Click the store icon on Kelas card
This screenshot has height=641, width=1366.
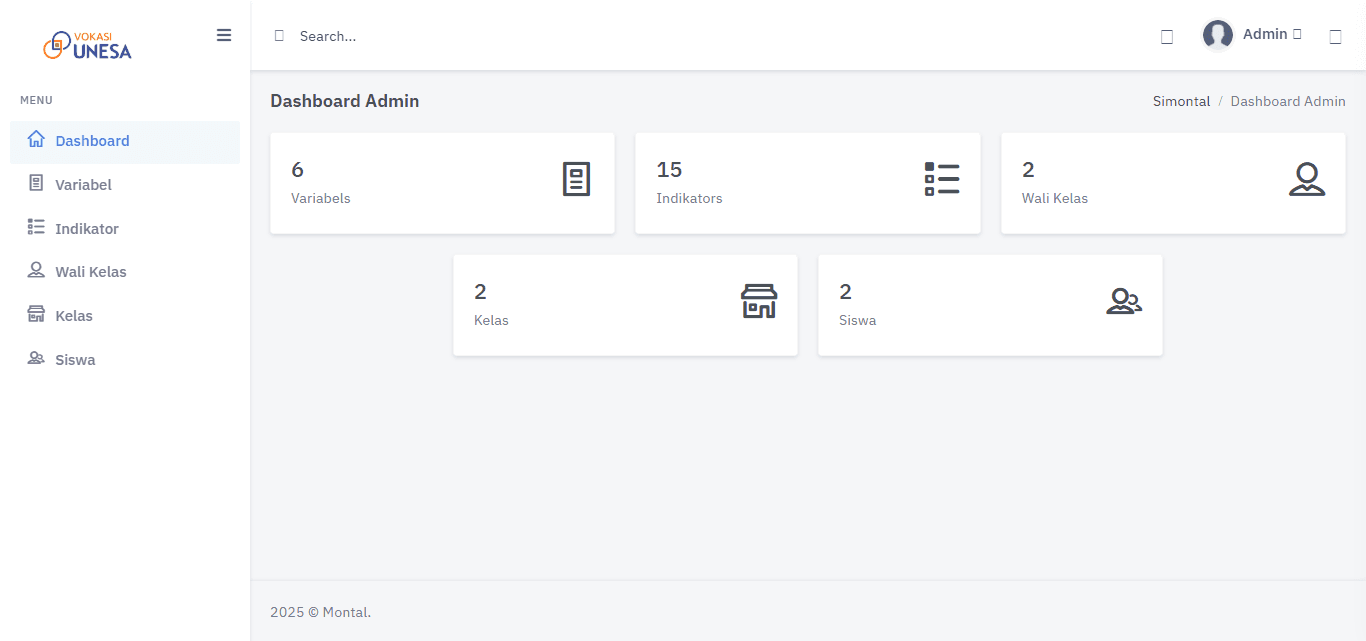click(x=759, y=301)
